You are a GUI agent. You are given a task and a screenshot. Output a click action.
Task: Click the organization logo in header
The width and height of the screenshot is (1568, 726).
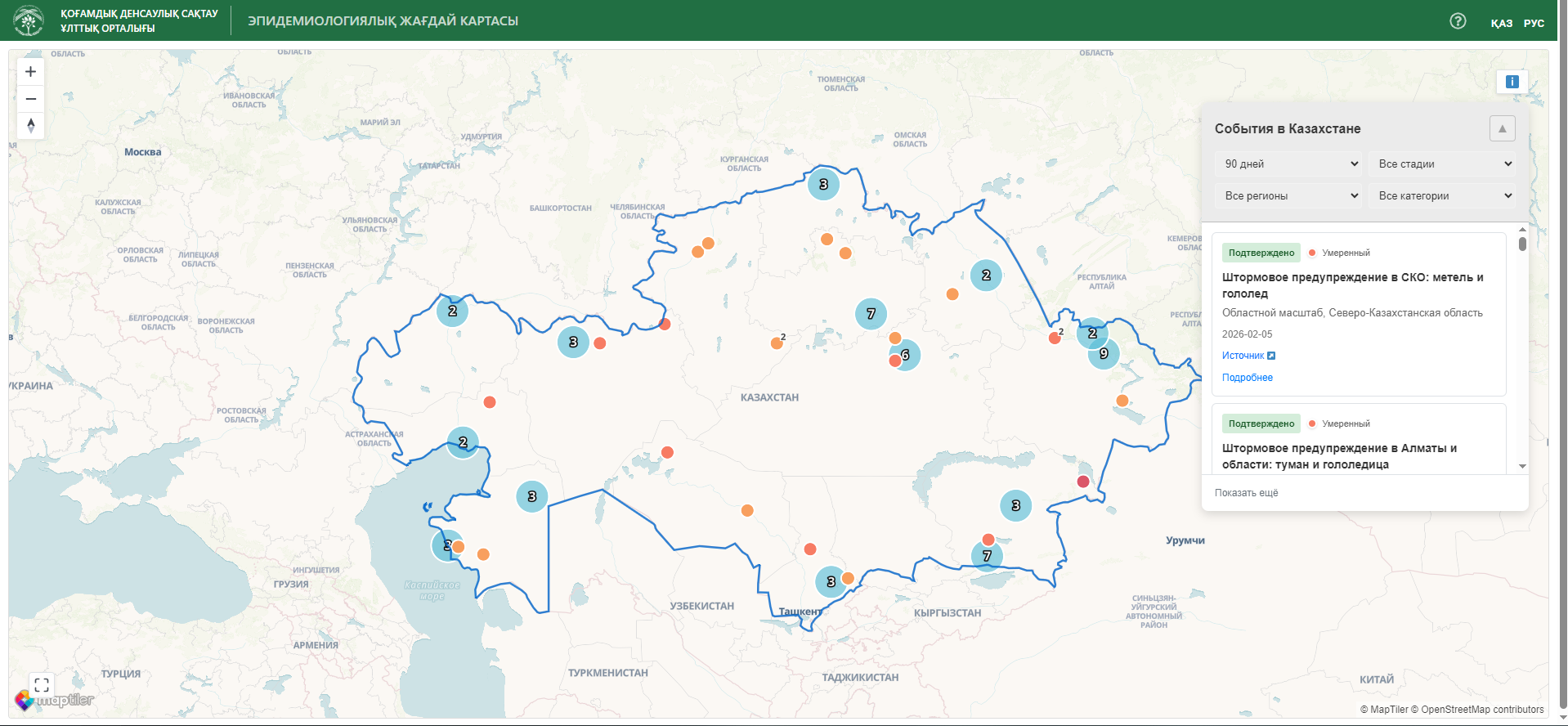[x=29, y=21]
